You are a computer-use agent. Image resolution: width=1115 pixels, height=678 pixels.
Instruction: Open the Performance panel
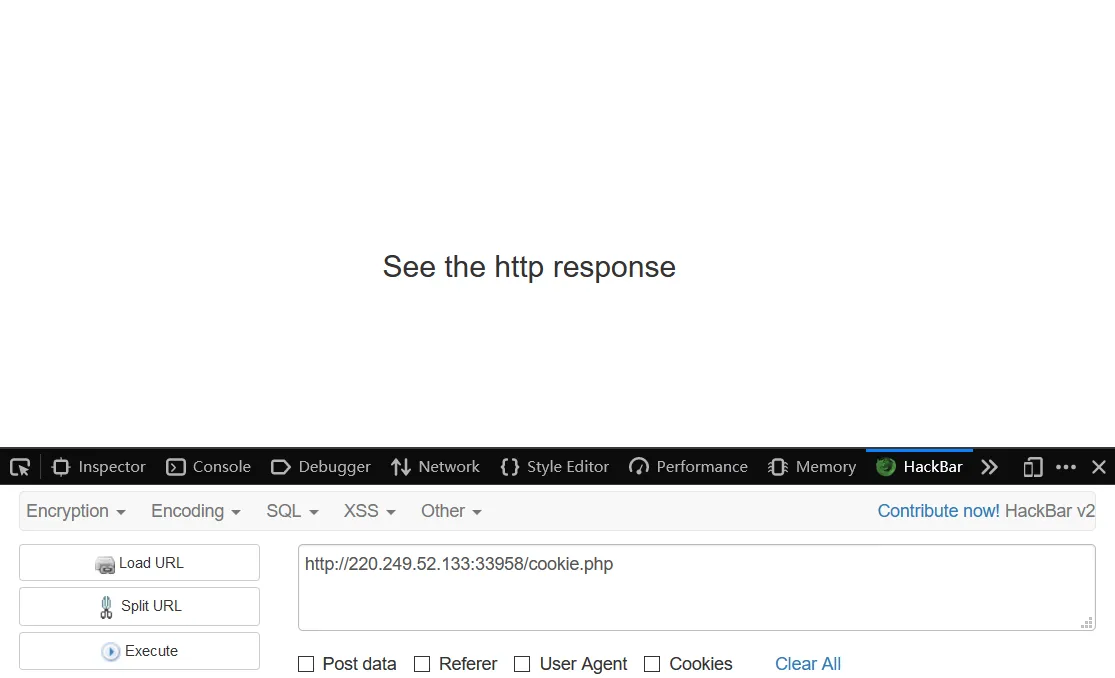[688, 467]
